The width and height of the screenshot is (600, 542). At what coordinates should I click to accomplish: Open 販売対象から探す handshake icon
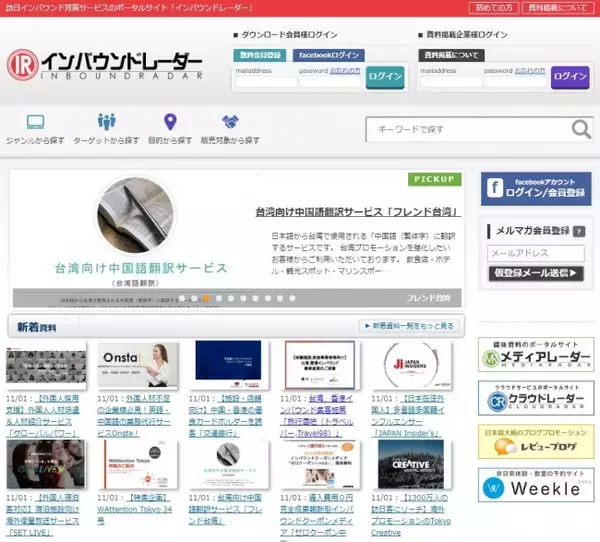coord(230,122)
